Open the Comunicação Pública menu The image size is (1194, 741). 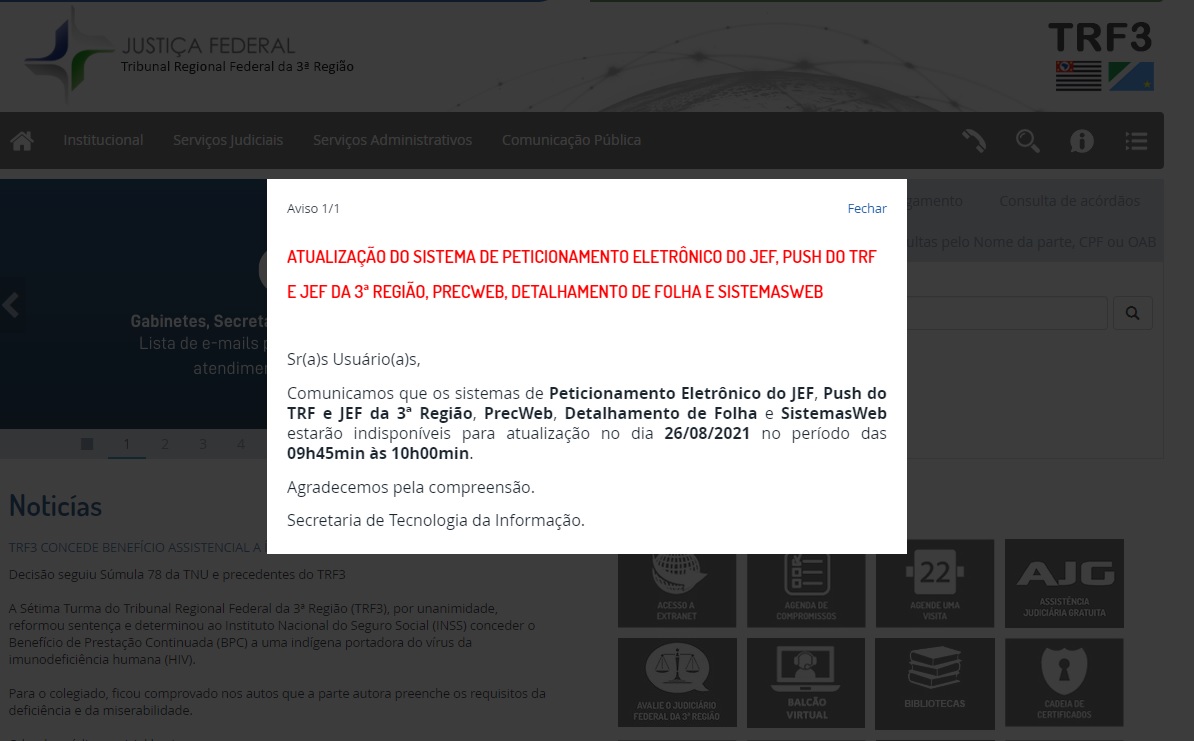pos(571,140)
